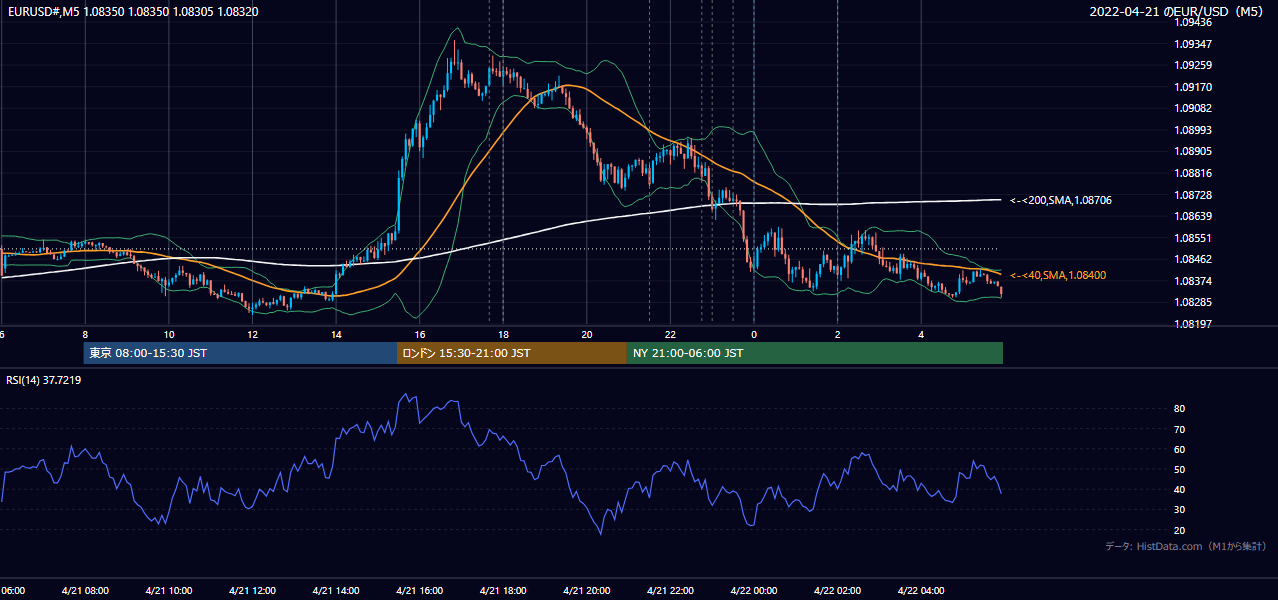Click the 東京 08:00-15:30 JST session bar
Screen dimensions: 1278x600
240,353
